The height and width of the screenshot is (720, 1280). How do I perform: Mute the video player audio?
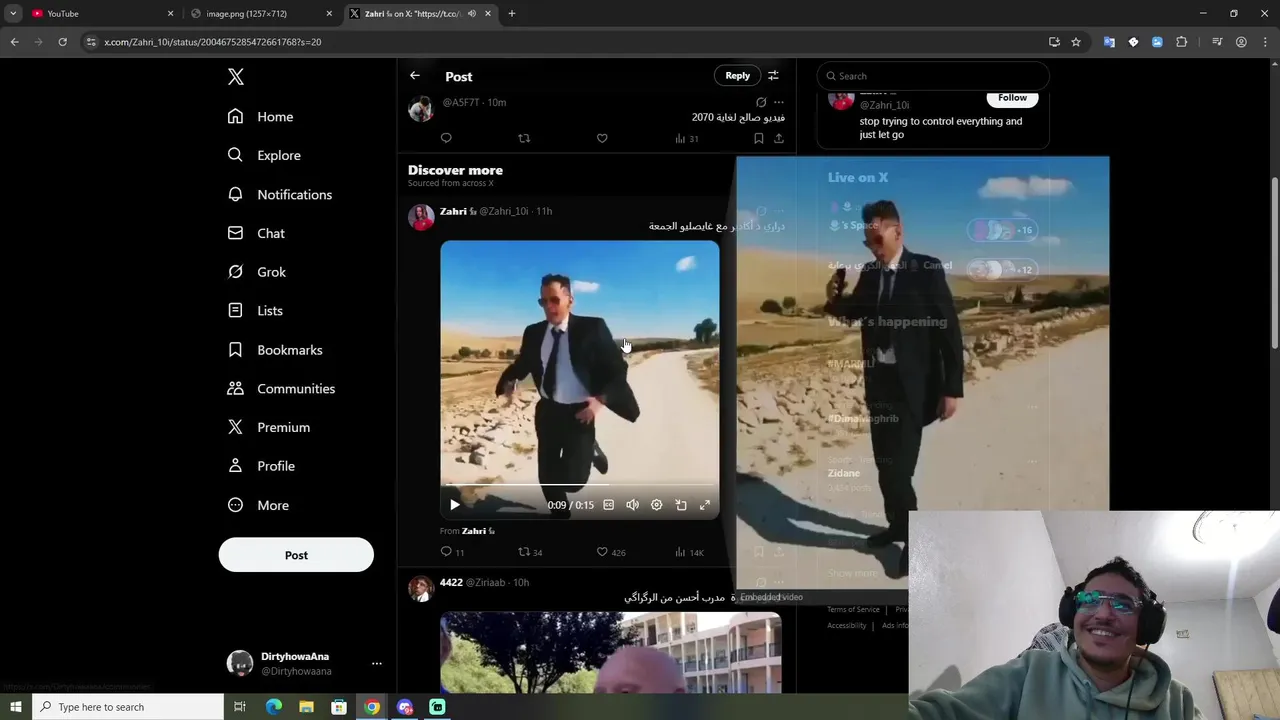[632, 505]
